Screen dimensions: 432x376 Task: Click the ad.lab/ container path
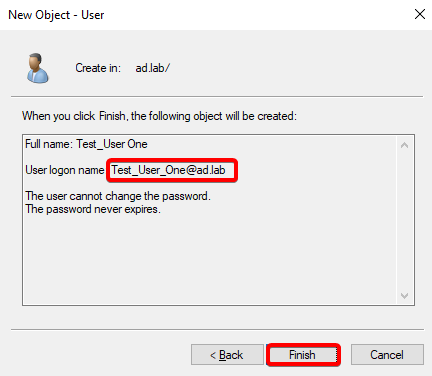[153, 68]
